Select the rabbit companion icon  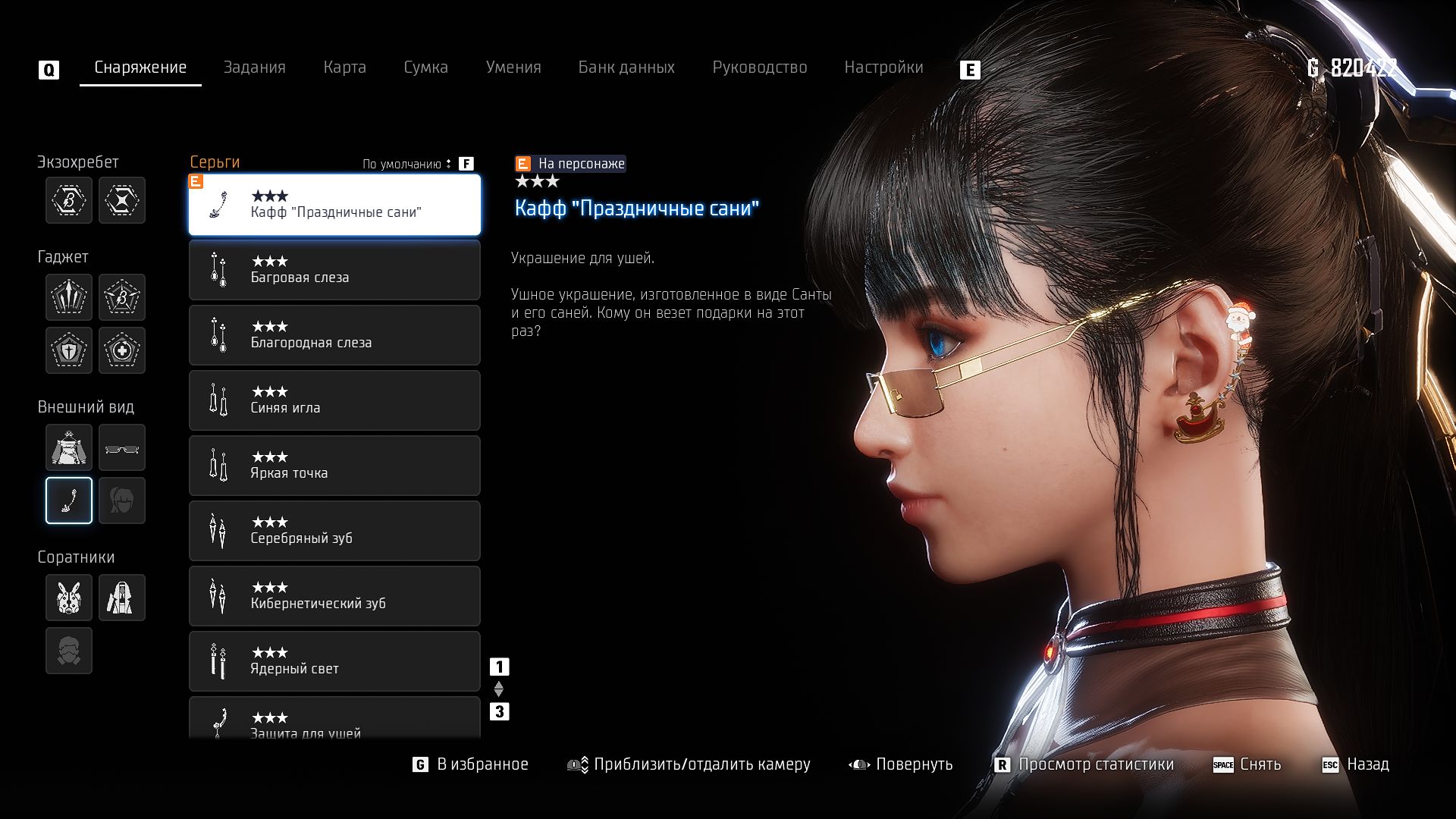[69, 598]
